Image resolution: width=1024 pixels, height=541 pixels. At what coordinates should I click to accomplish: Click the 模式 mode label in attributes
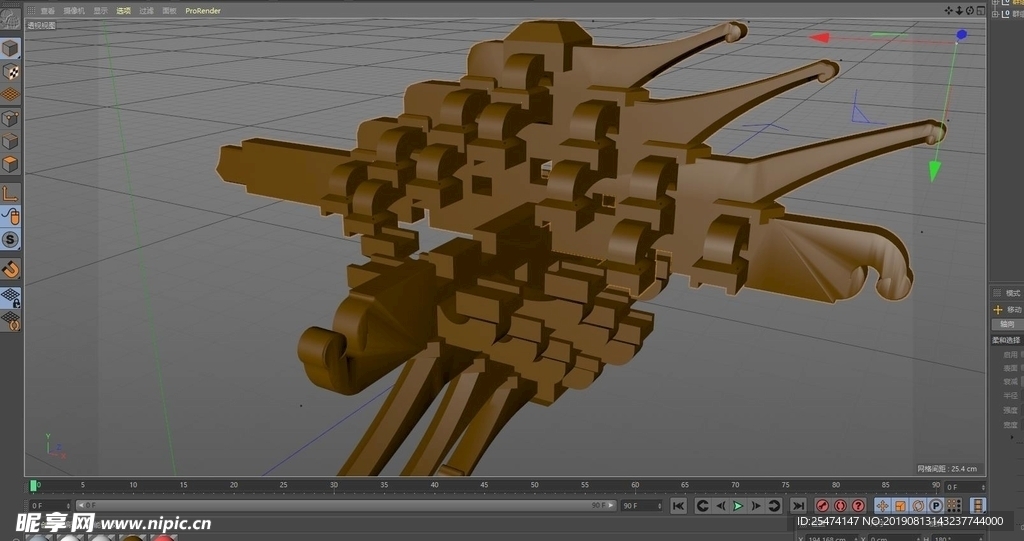click(x=1012, y=293)
